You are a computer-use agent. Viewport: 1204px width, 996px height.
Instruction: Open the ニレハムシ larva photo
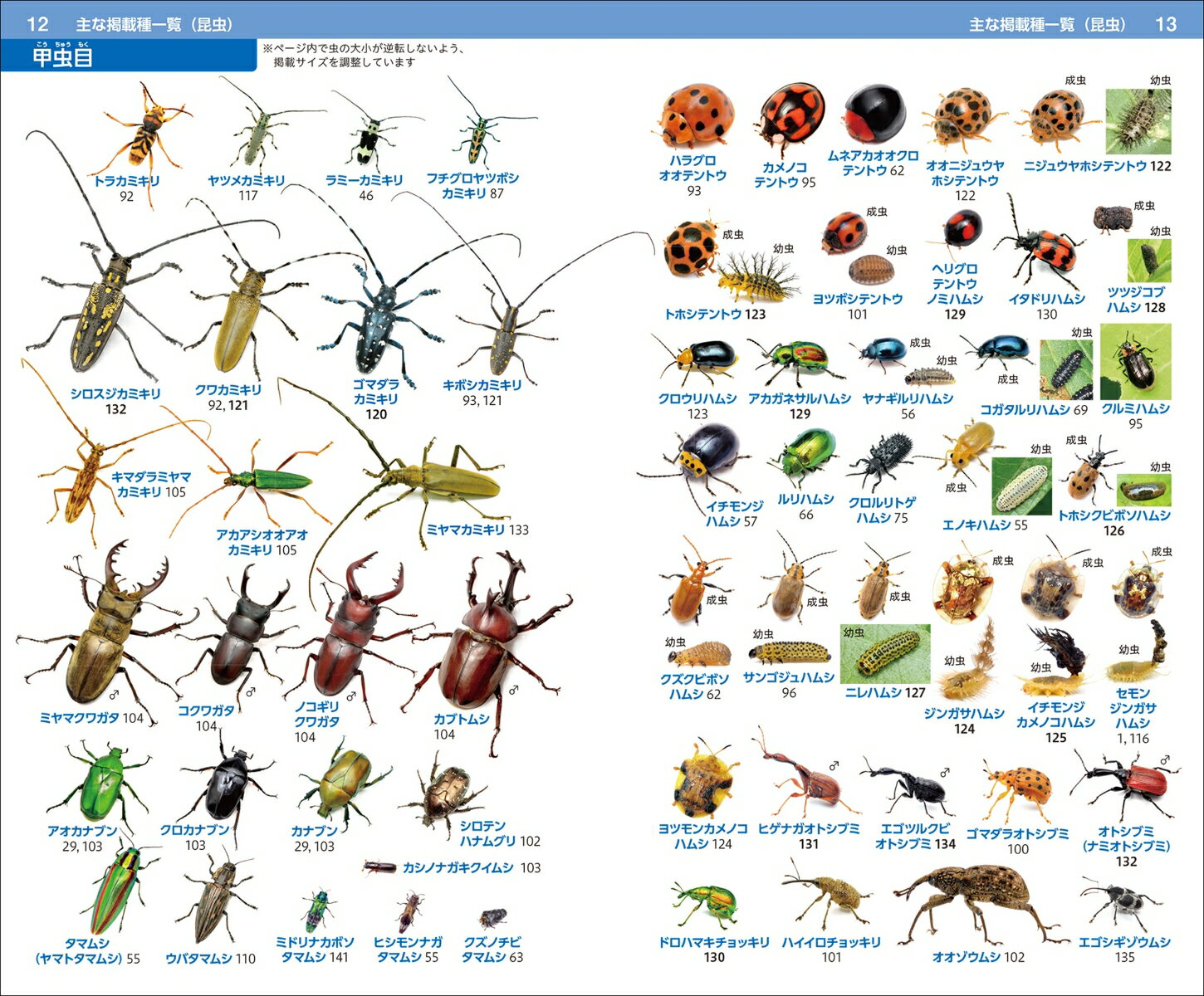[885, 653]
